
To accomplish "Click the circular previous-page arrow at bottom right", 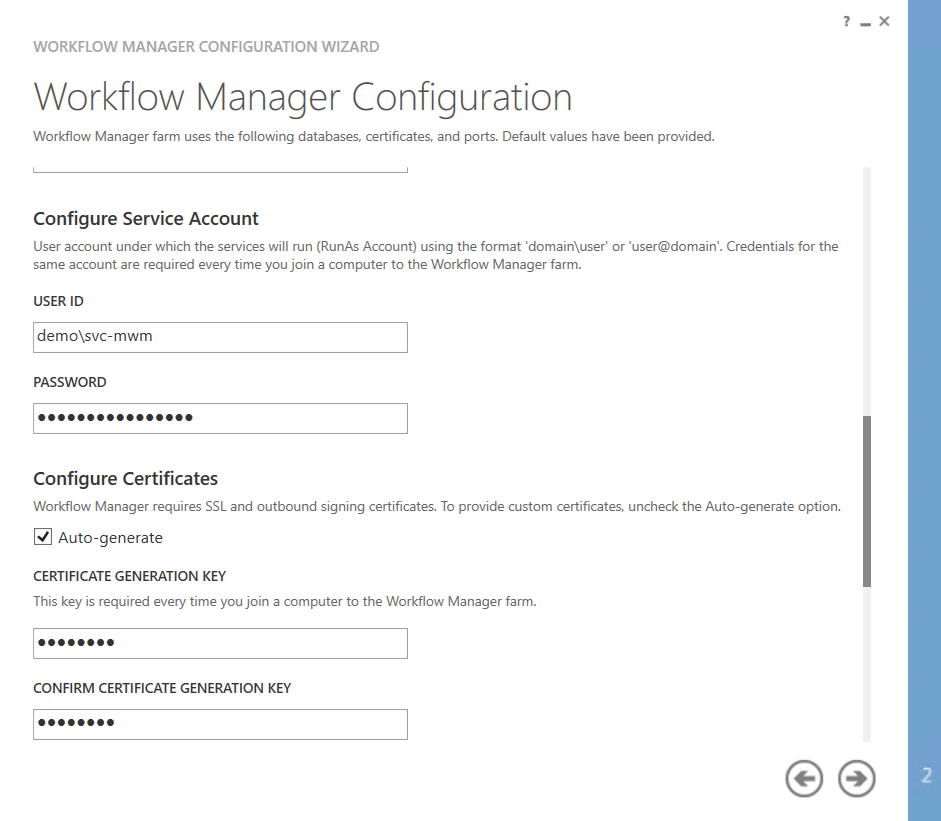I will click(804, 778).
